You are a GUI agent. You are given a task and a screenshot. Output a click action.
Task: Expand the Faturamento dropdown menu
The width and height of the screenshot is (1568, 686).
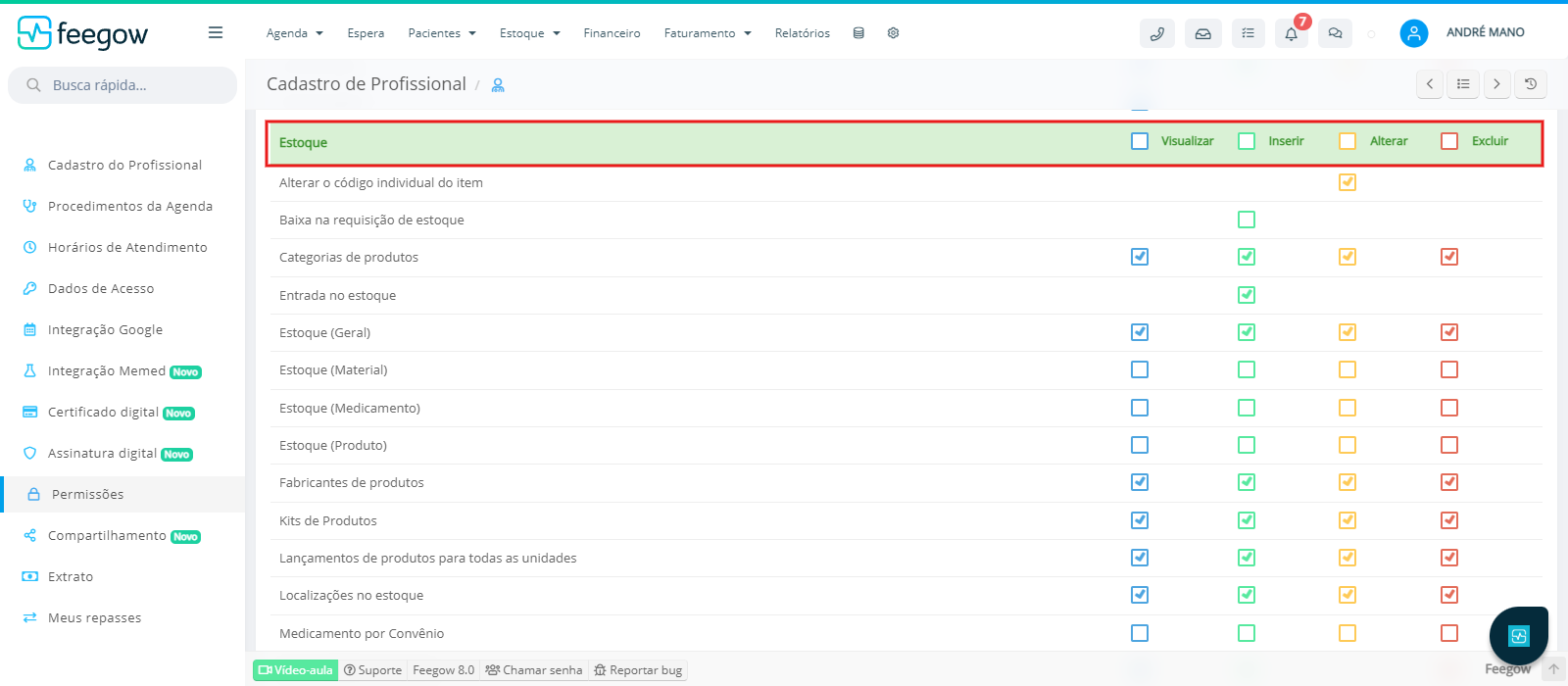coord(708,33)
